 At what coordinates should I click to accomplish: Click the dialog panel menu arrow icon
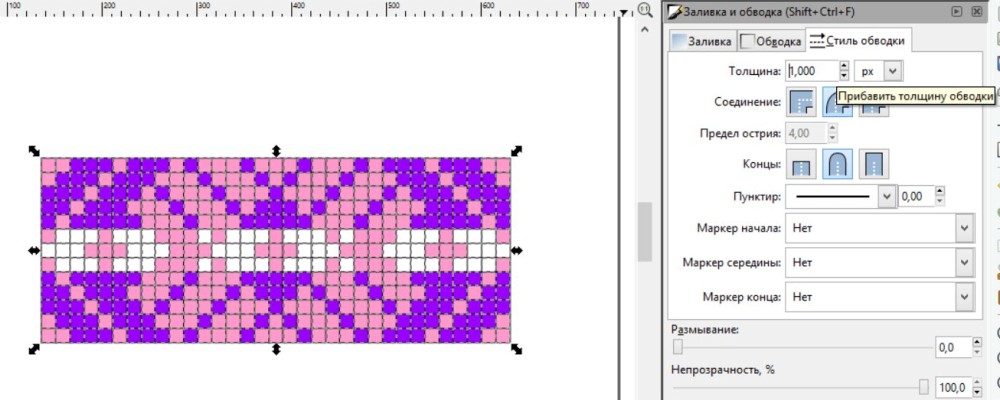tap(957, 11)
